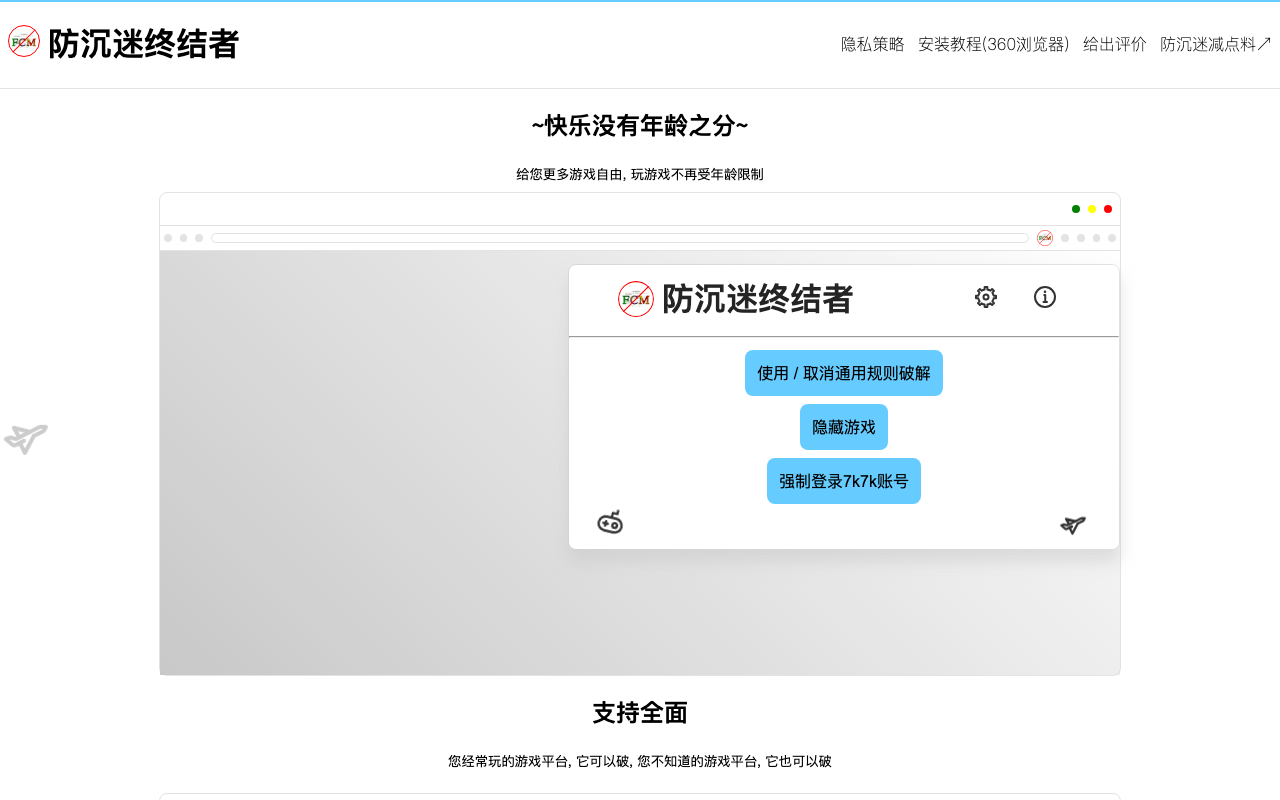
Task: Open the 防沉迷减点料 external link
Action: (1216, 44)
